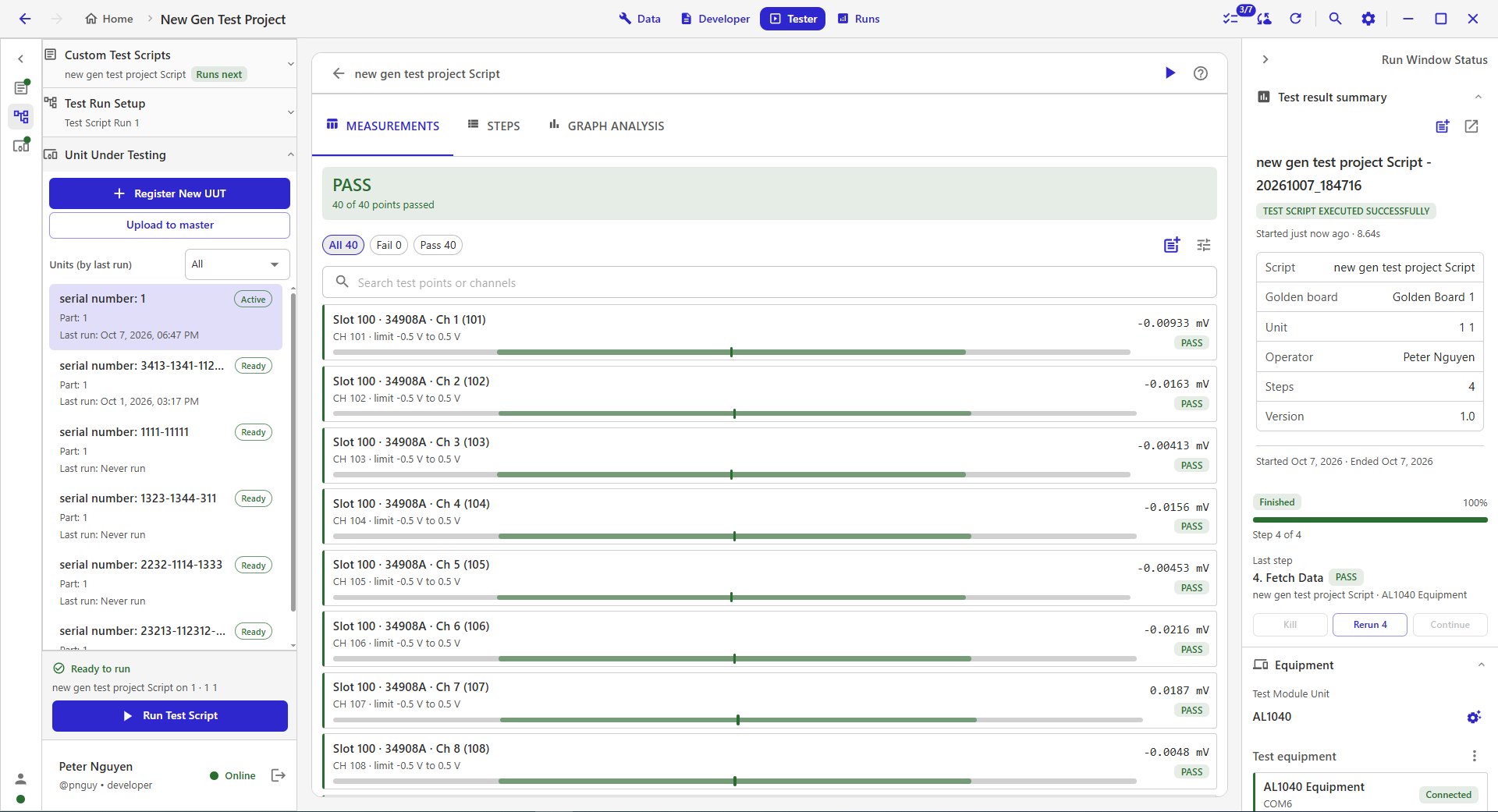This screenshot has width=1498, height=812.
Task: Click the logout icon next to Online
Action: click(x=279, y=775)
